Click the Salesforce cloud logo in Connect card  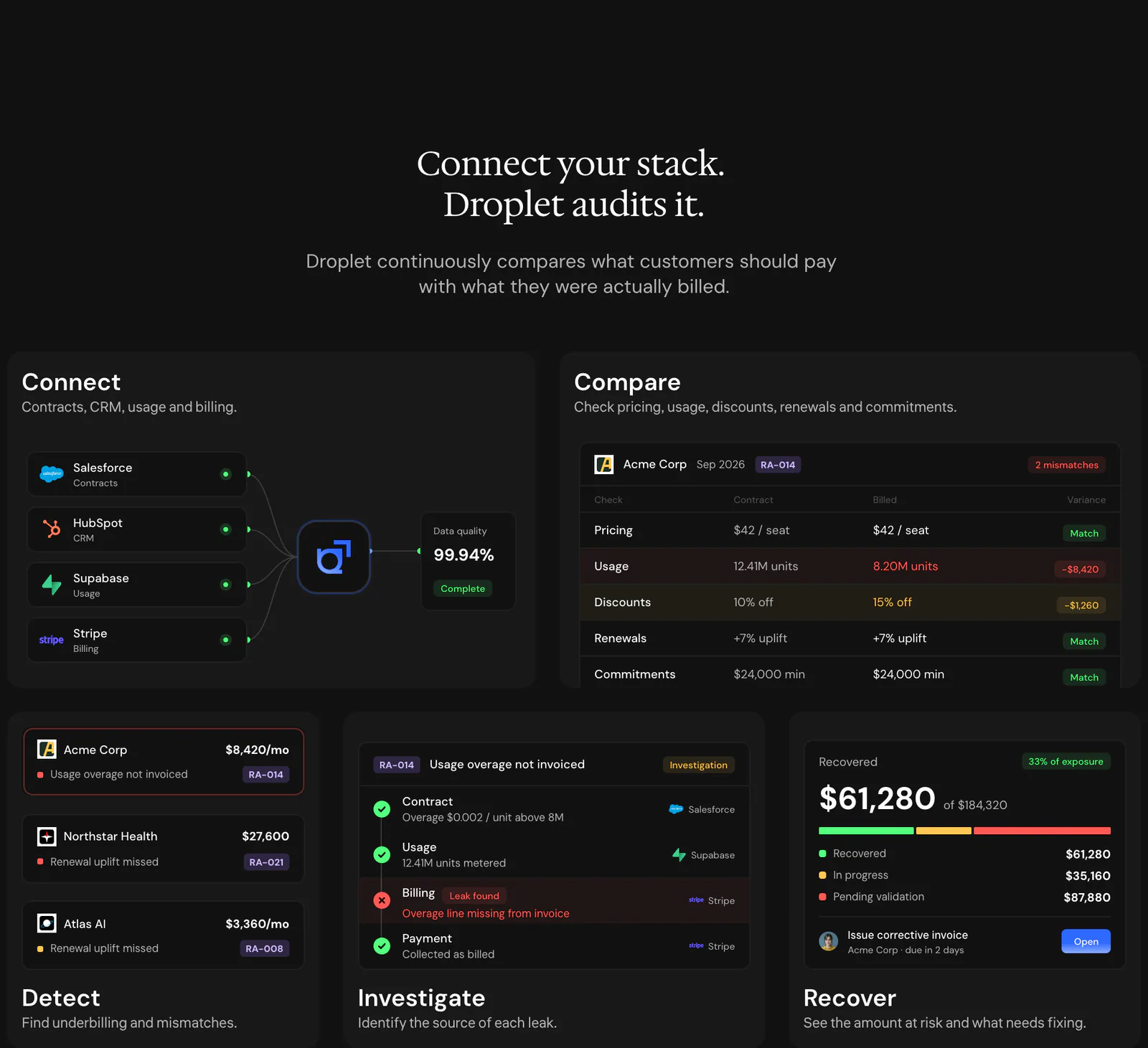52,474
